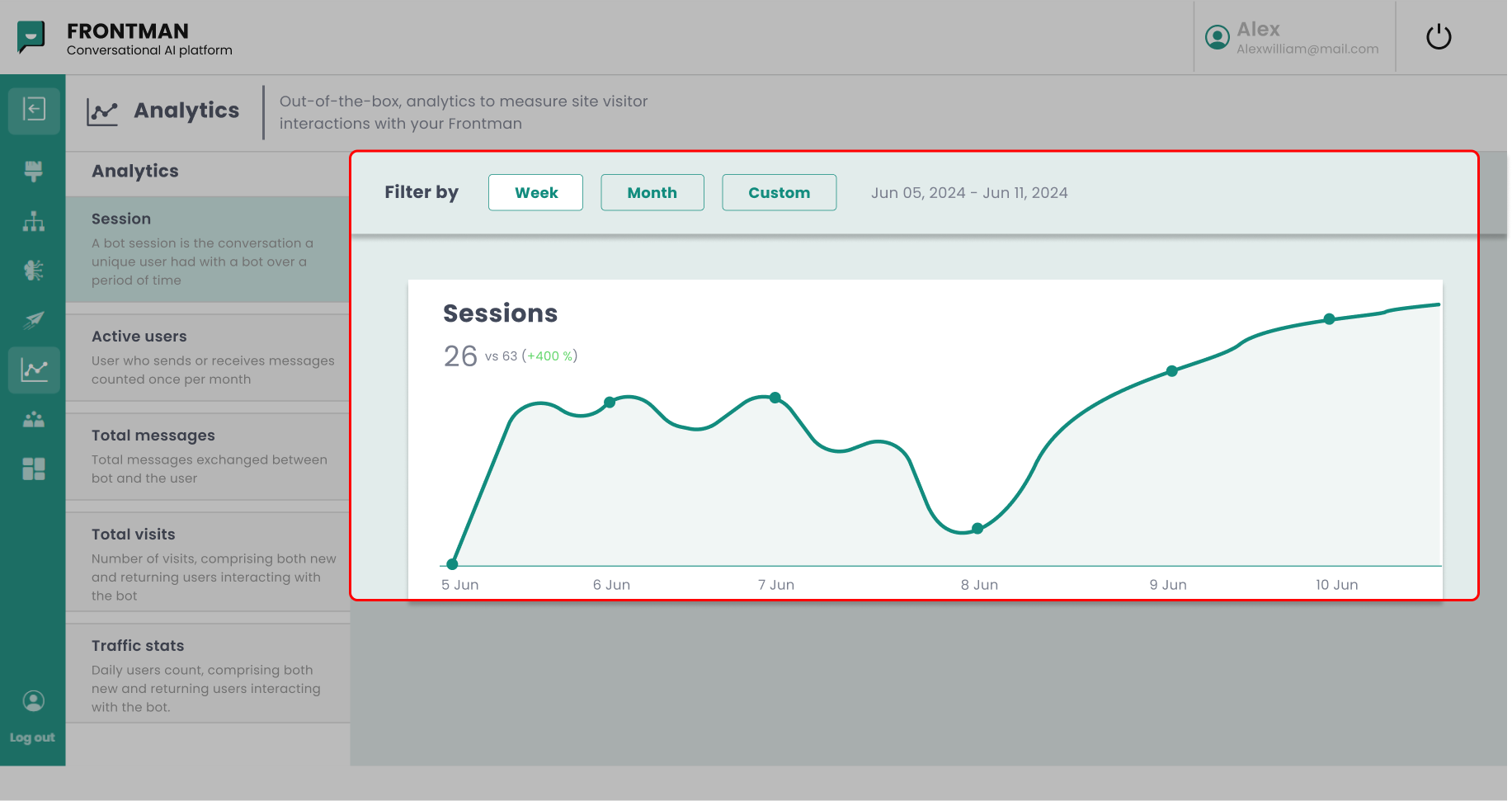Open the dashboard grid sidebar icon

pos(34,469)
